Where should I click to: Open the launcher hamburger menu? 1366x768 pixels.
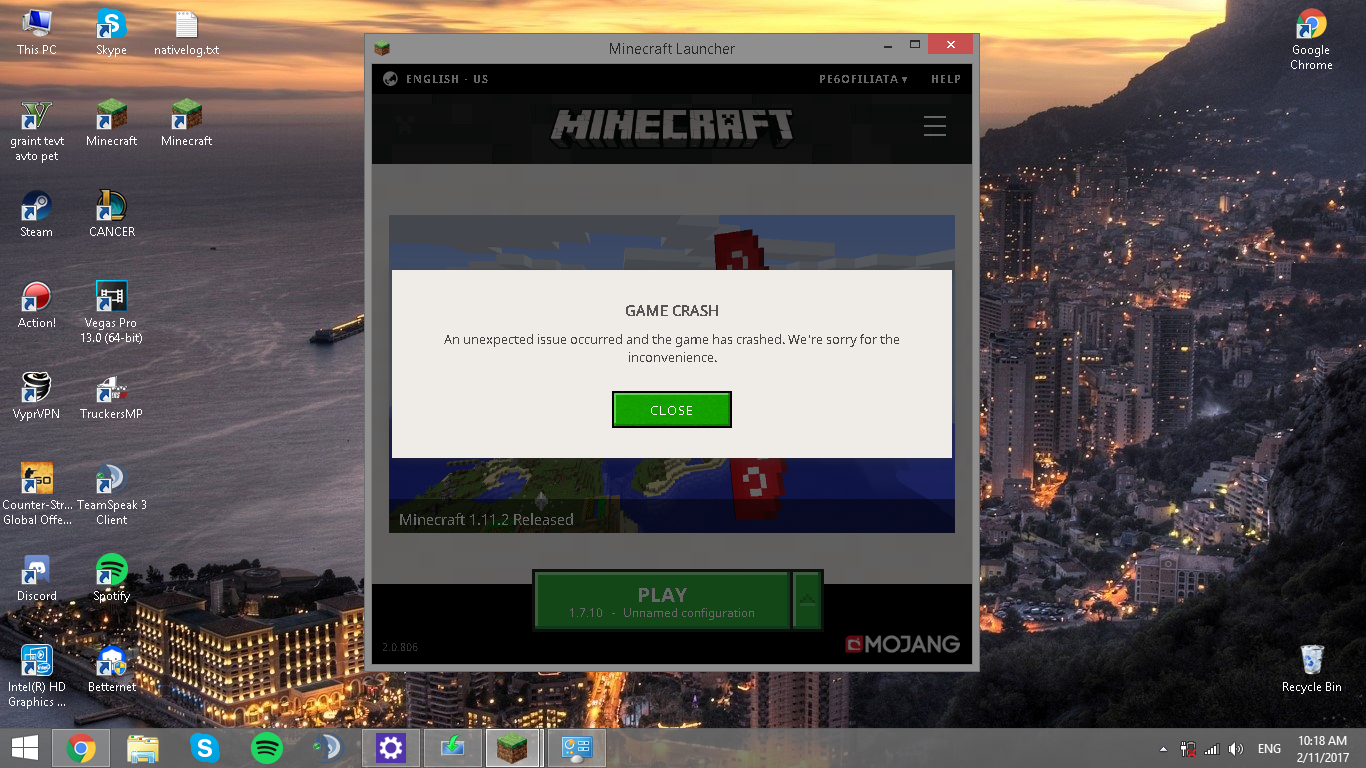(935, 126)
